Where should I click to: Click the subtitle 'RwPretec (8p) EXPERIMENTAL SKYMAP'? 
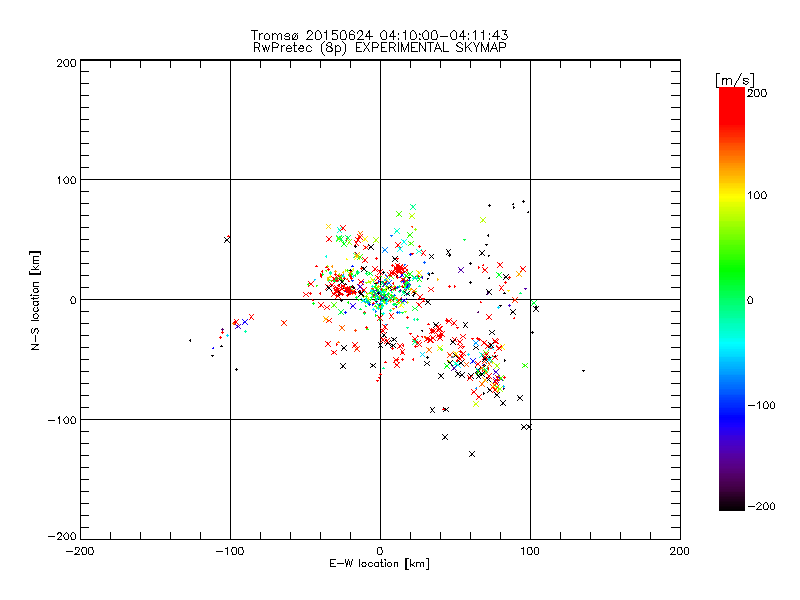380,48
